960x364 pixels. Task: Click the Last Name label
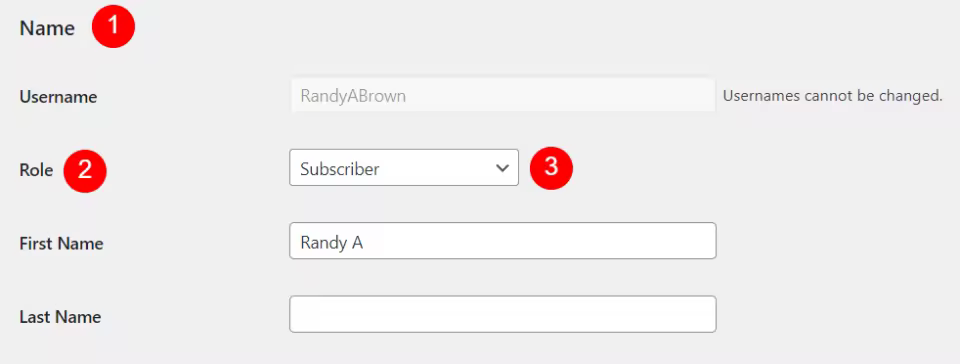[x=60, y=317]
